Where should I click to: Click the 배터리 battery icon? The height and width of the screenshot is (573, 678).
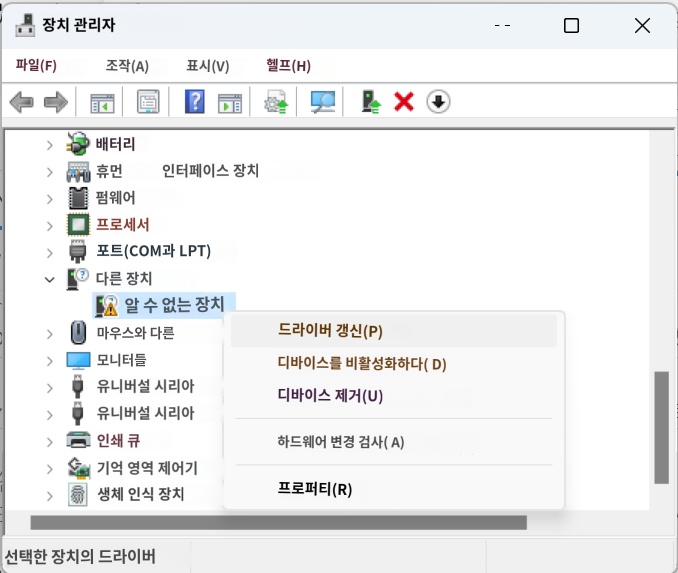pyautogui.click(x=78, y=144)
